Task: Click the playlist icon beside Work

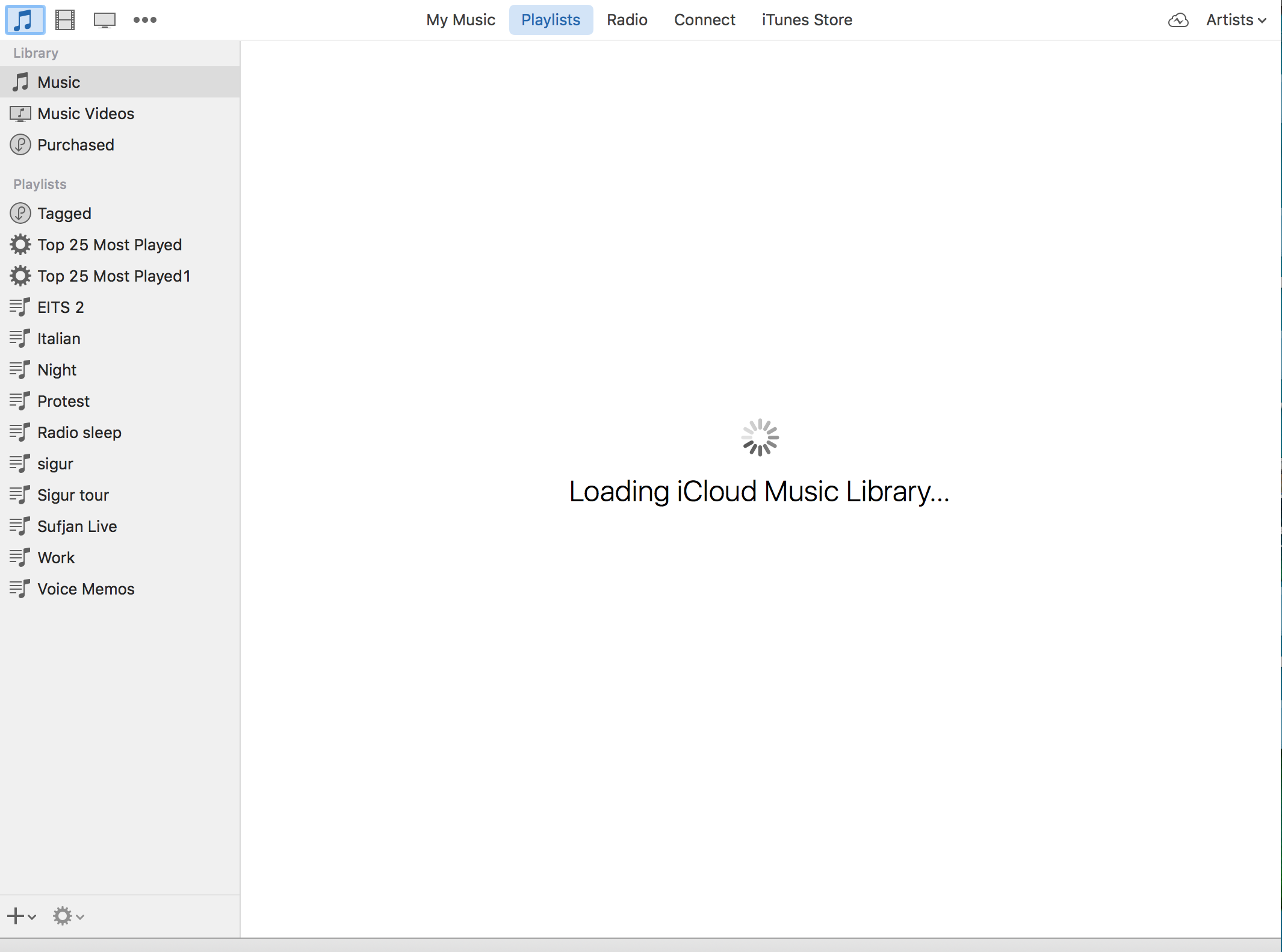Action: (20, 557)
